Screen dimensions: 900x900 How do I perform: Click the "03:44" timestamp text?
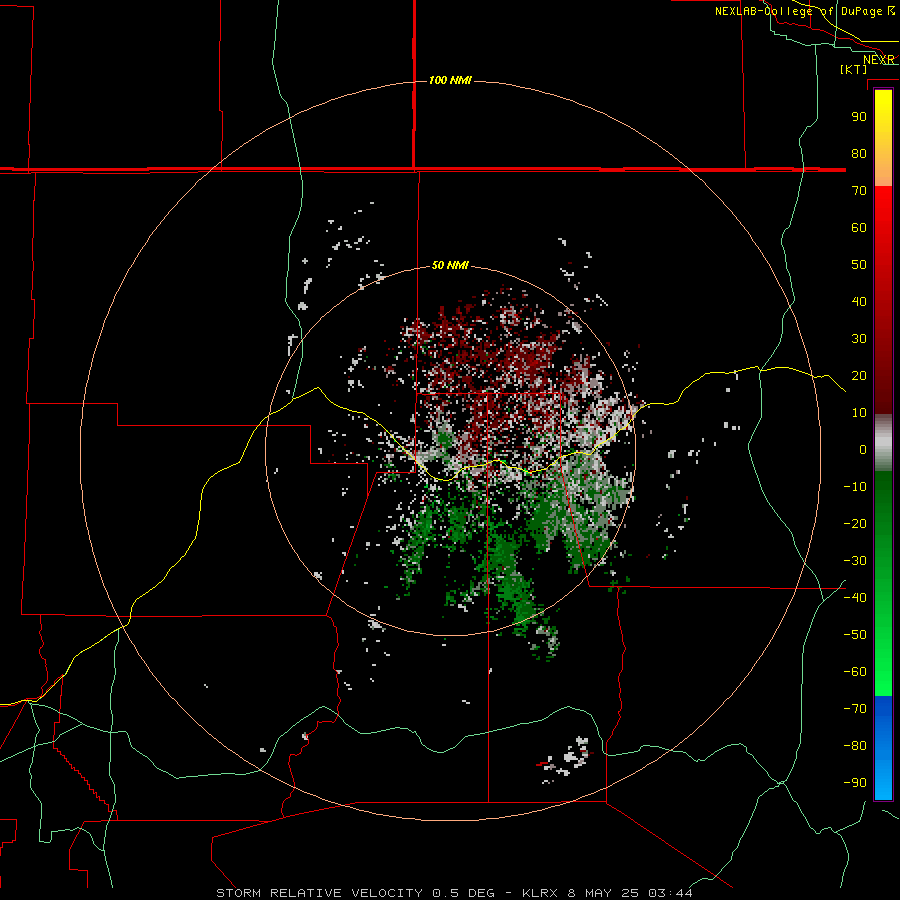pos(670,893)
